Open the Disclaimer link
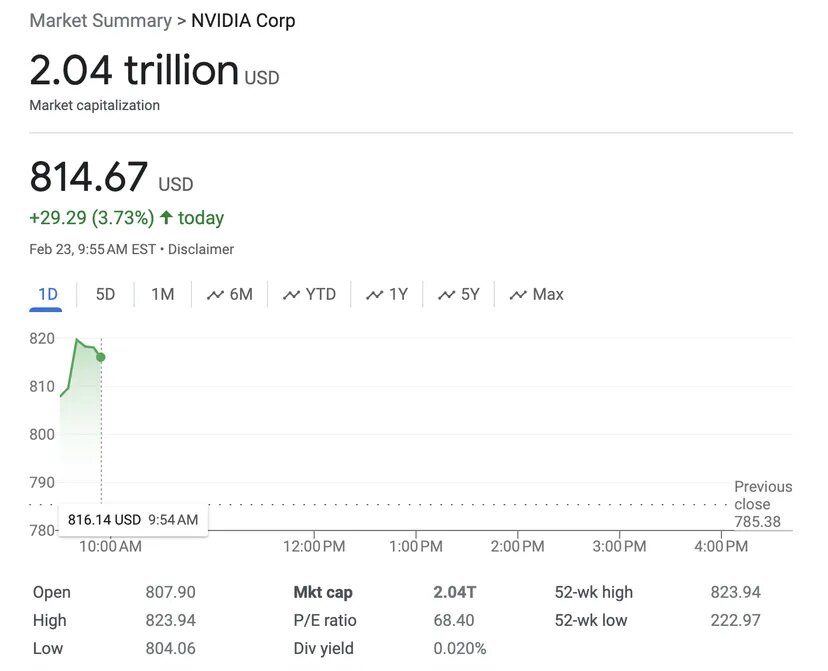 (x=201, y=249)
